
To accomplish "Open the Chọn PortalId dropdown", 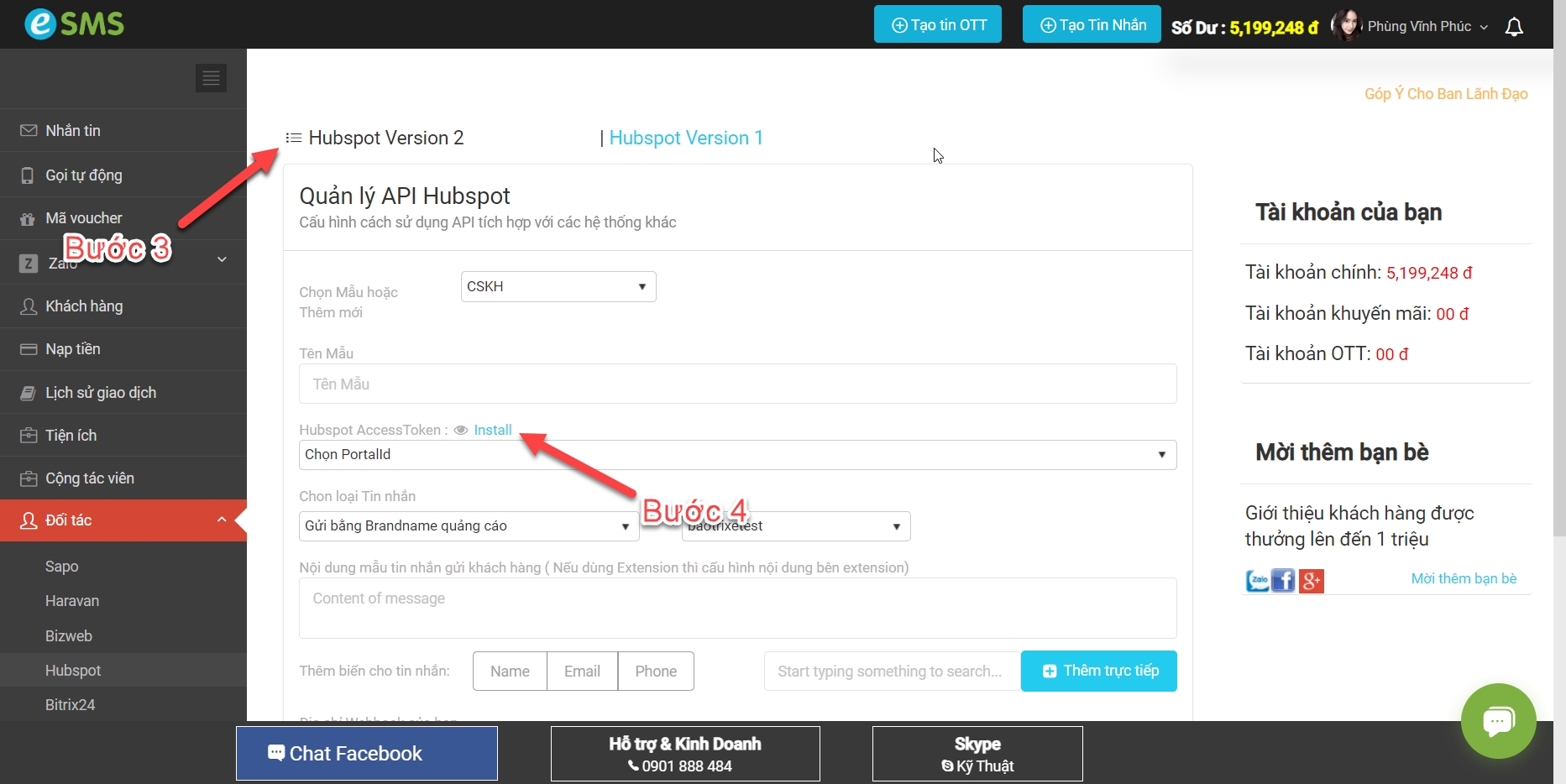I will coord(736,455).
